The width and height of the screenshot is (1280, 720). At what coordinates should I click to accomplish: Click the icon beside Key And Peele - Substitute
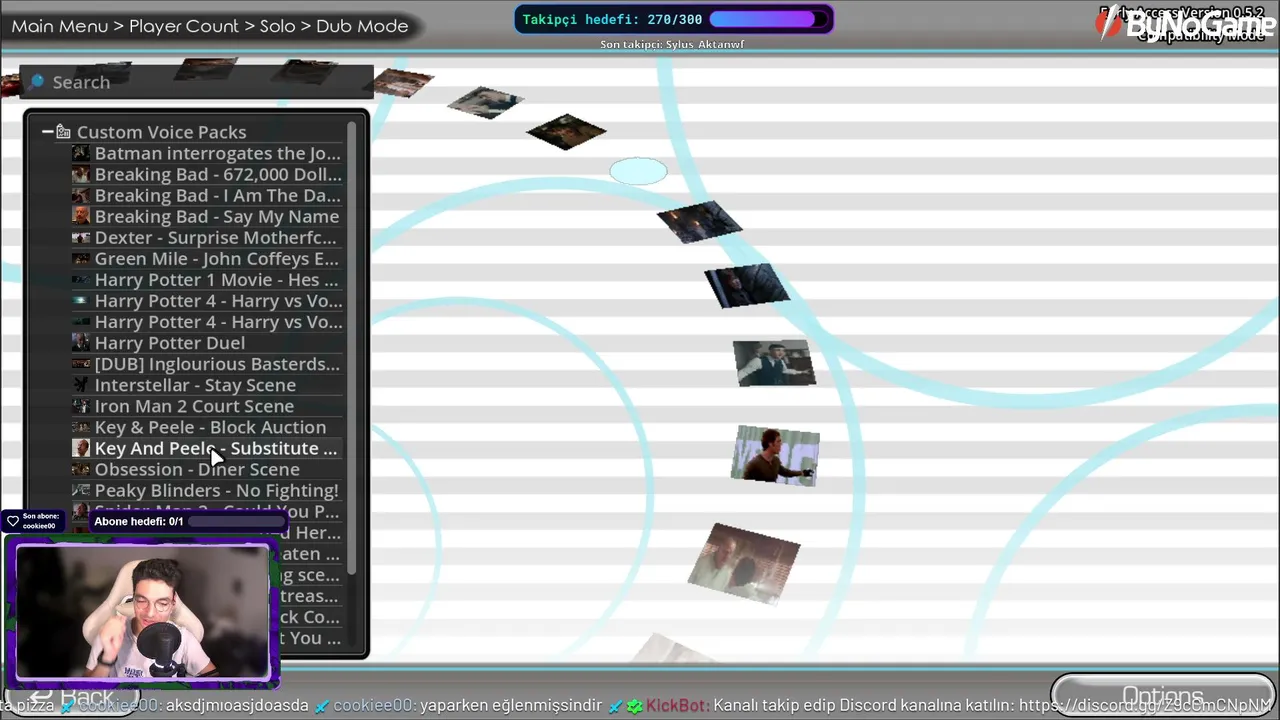[81, 448]
